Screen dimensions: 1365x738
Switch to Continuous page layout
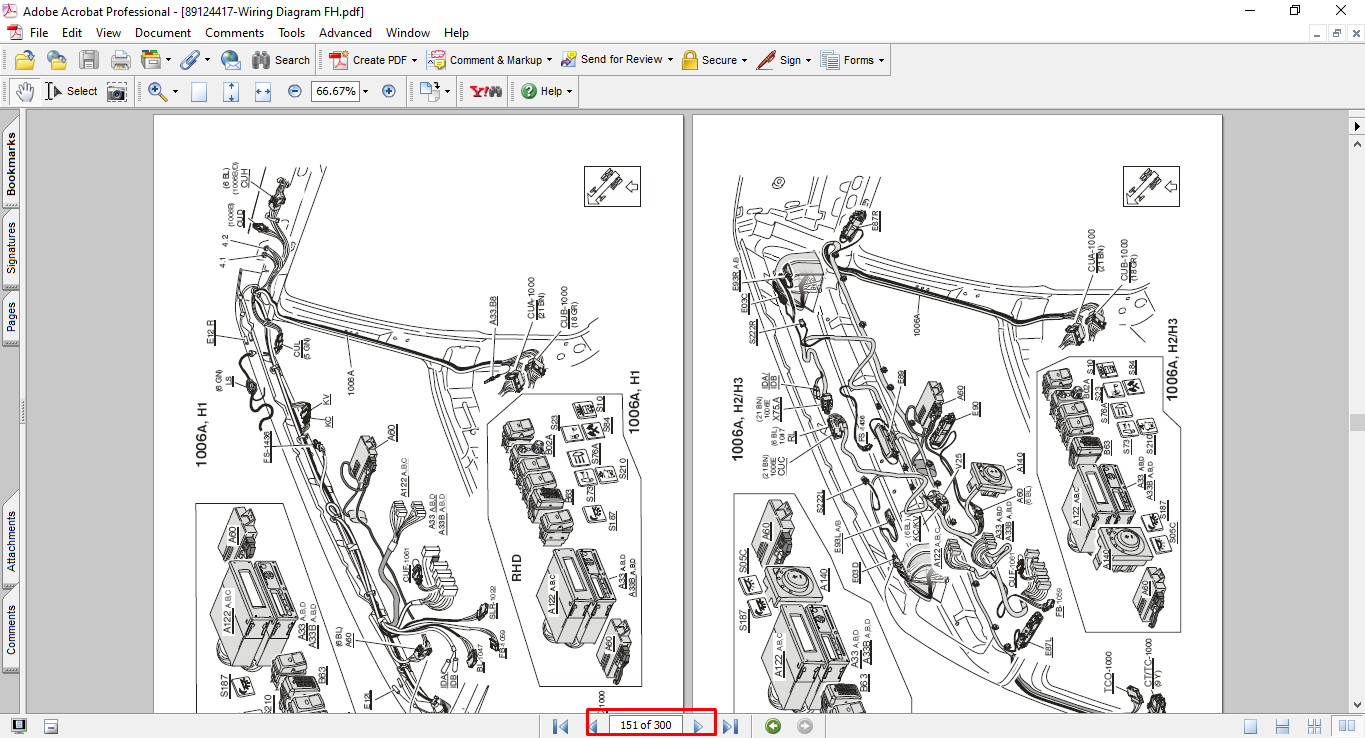1284,726
